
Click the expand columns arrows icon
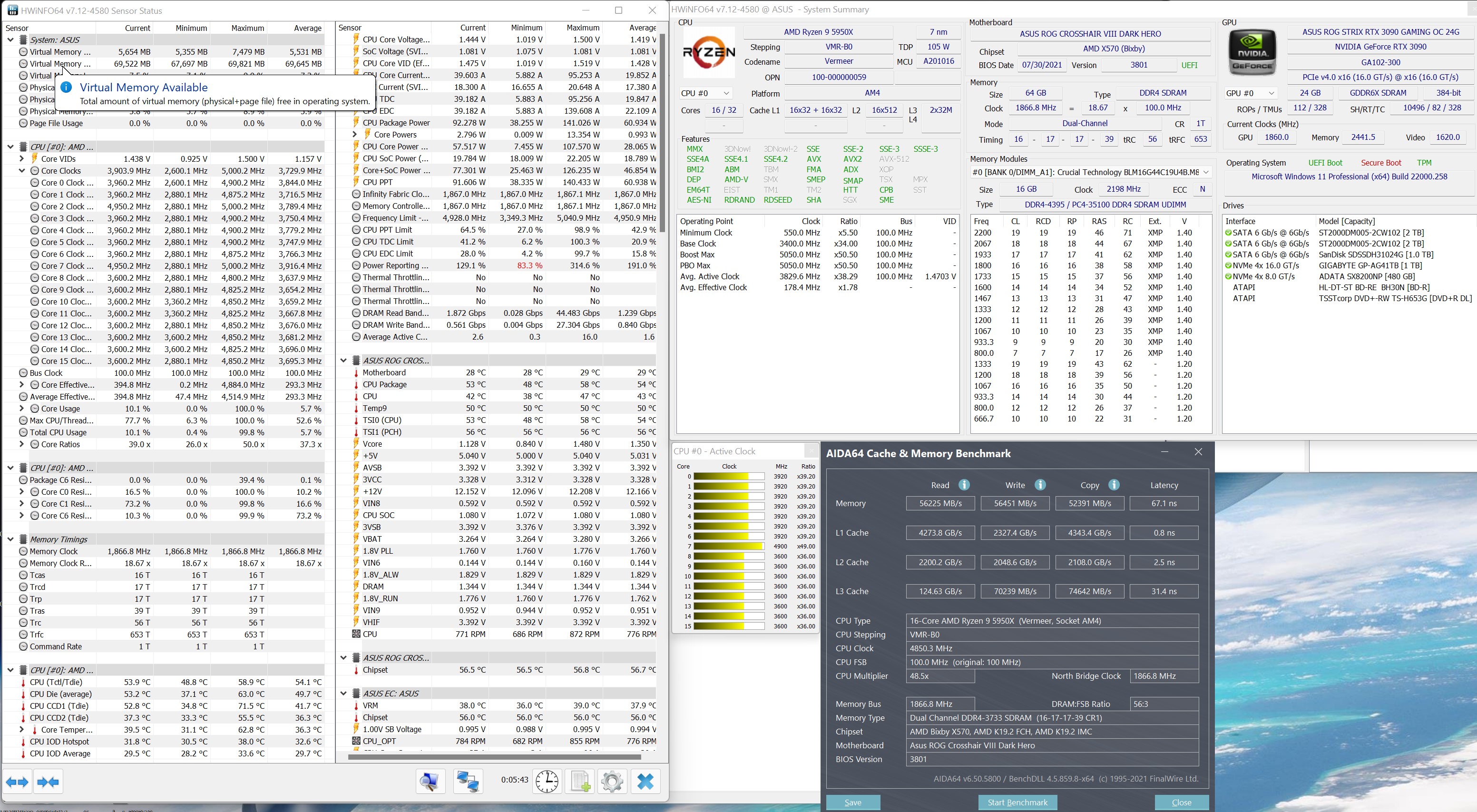tap(17, 782)
